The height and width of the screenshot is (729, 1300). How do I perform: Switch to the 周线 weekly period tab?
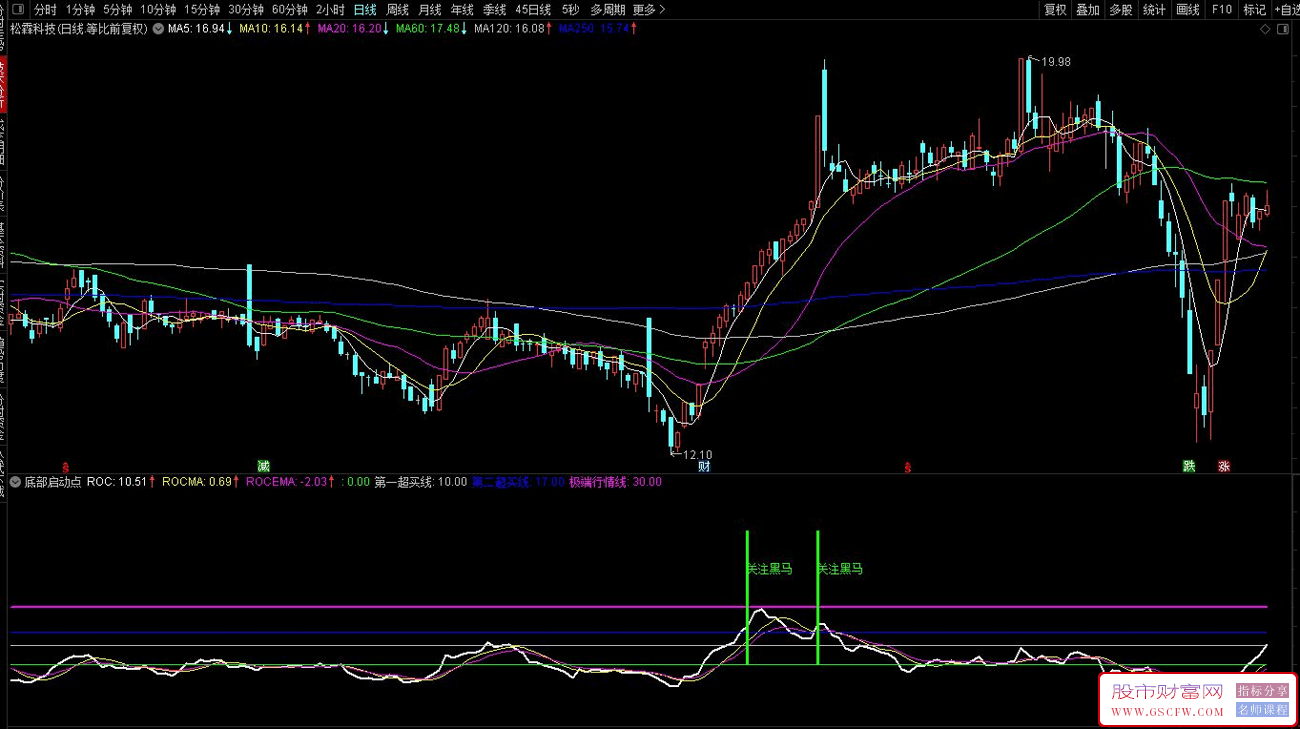coord(398,10)
